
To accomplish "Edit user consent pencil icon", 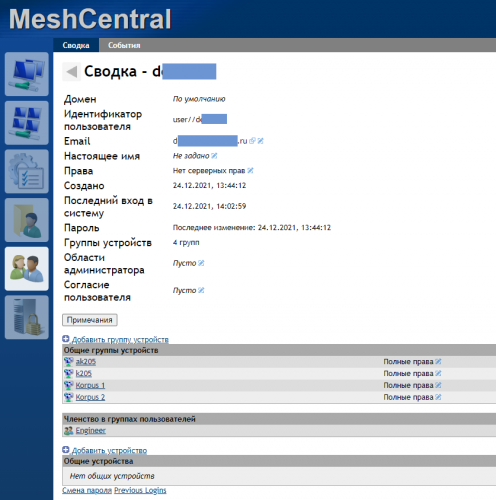I will [201, 290].
